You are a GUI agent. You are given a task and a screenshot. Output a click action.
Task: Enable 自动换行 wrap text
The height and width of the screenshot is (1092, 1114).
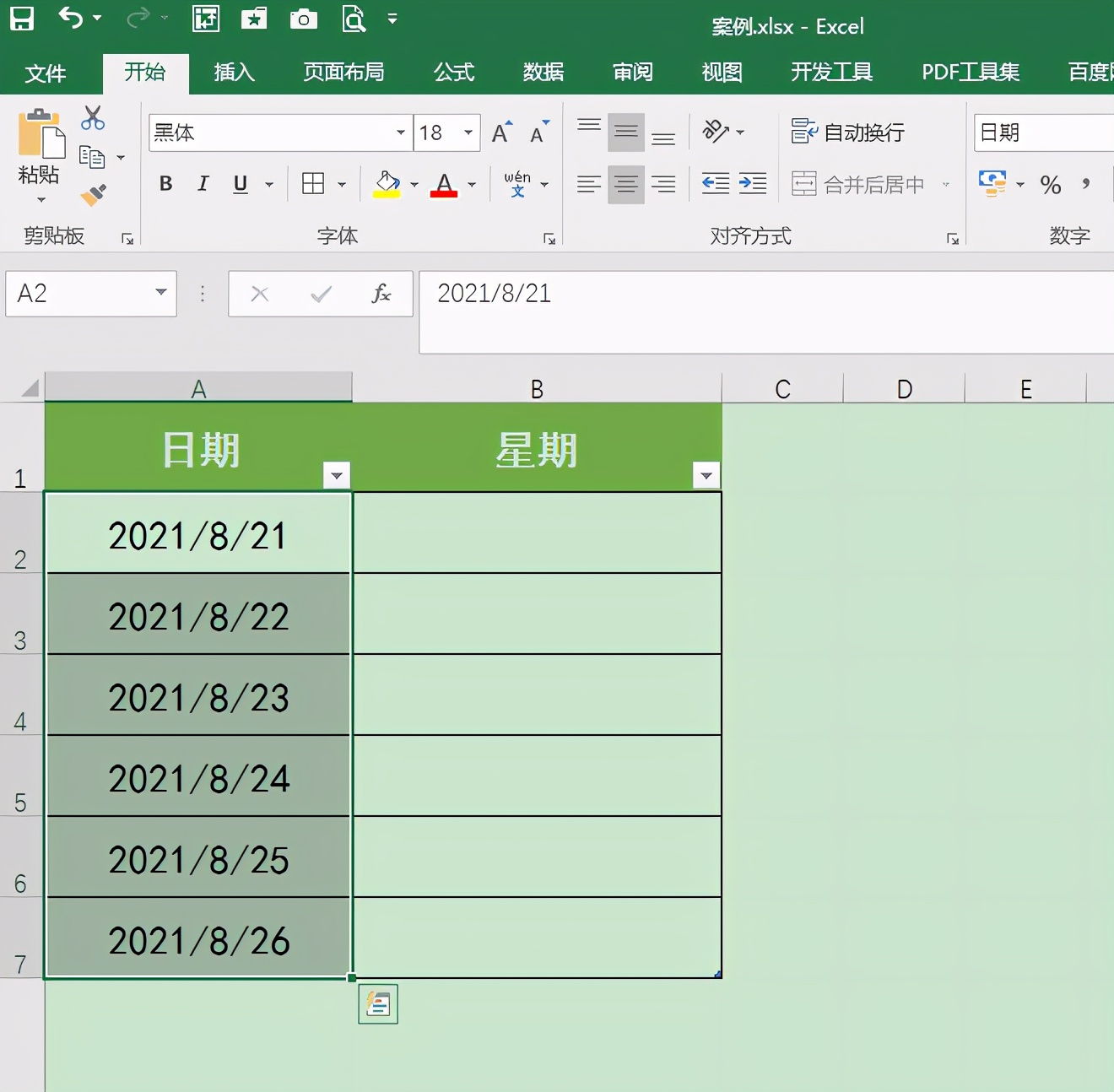coord(848,132)
